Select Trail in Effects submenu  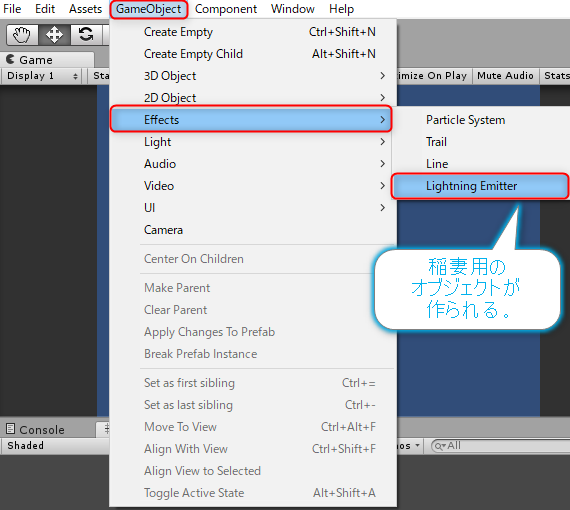coord(482,142)
